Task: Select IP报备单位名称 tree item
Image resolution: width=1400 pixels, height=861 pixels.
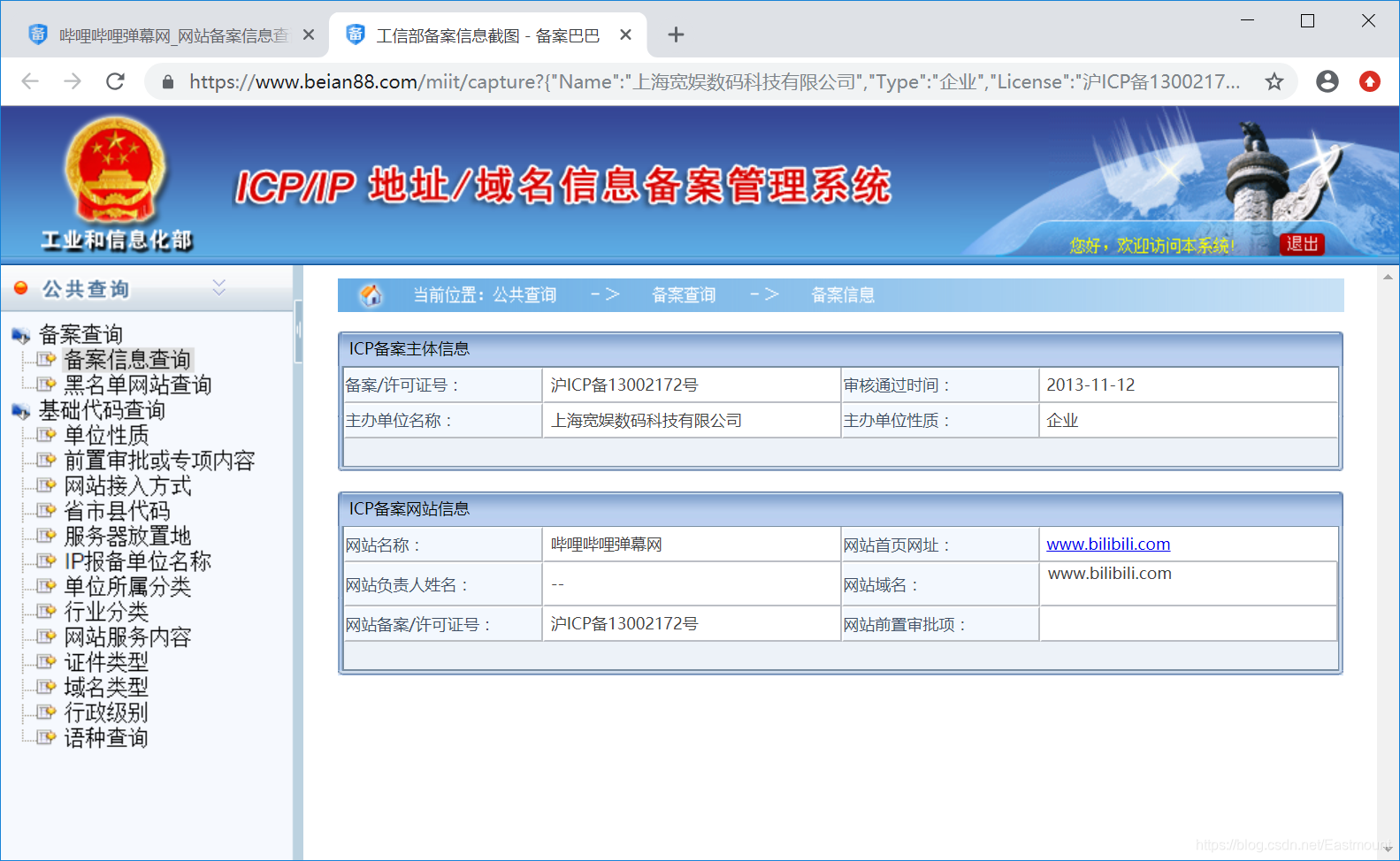Action: (x=138, y=561)
